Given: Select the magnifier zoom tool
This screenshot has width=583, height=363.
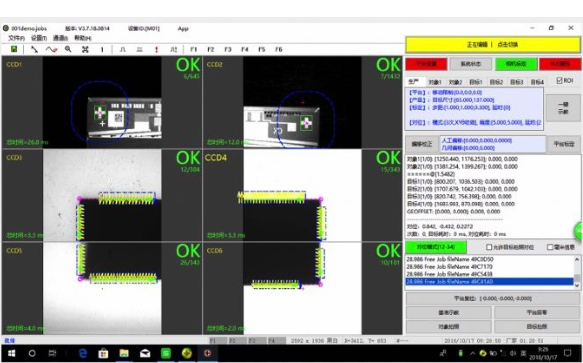Looking at the screenshot, I should point(68,49).
